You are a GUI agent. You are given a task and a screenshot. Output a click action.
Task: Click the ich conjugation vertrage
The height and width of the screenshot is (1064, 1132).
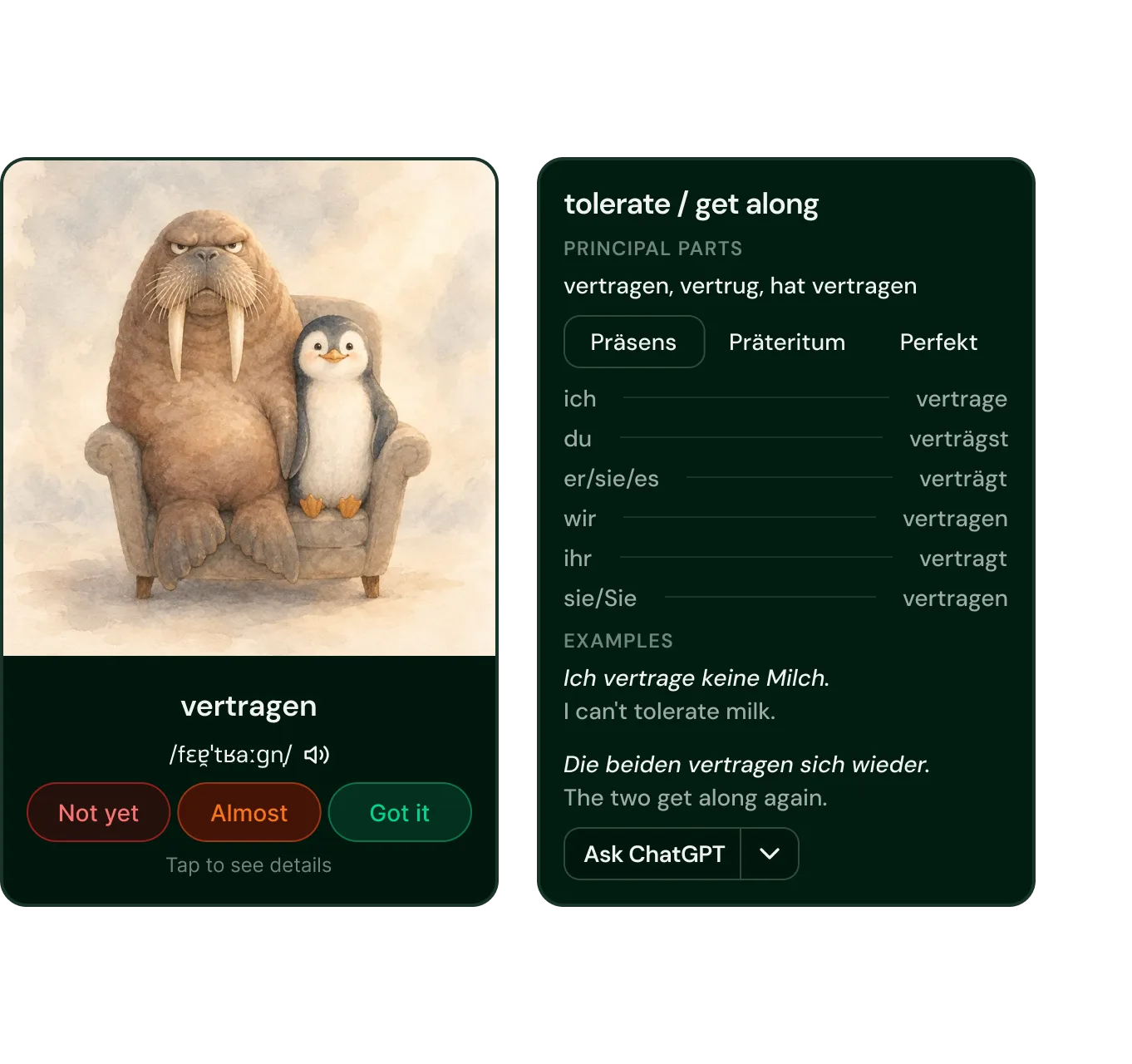click(962, 399)
